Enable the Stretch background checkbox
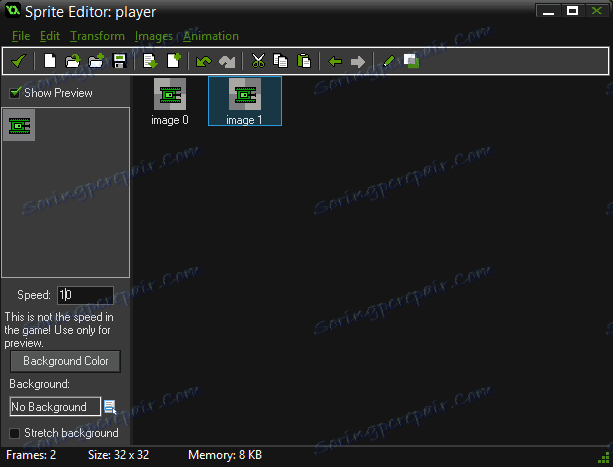This screenshot has height=467, width=613. point(14,433)
